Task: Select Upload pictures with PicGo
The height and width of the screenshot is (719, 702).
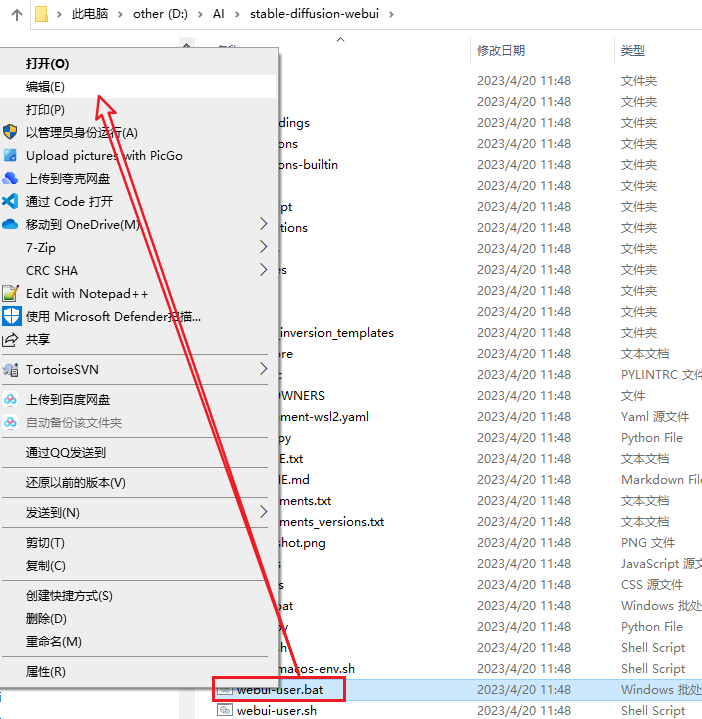Action: 138,155
